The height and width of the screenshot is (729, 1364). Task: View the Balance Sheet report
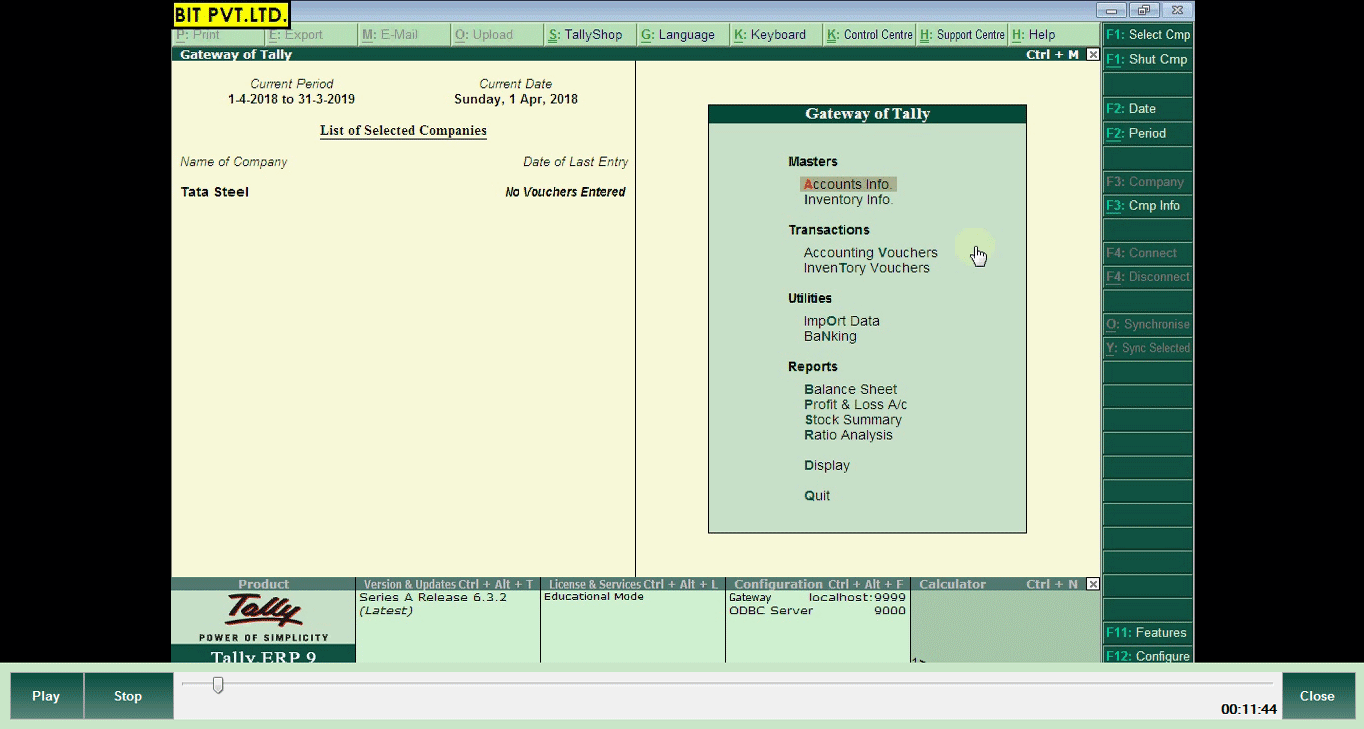(851, 389)
